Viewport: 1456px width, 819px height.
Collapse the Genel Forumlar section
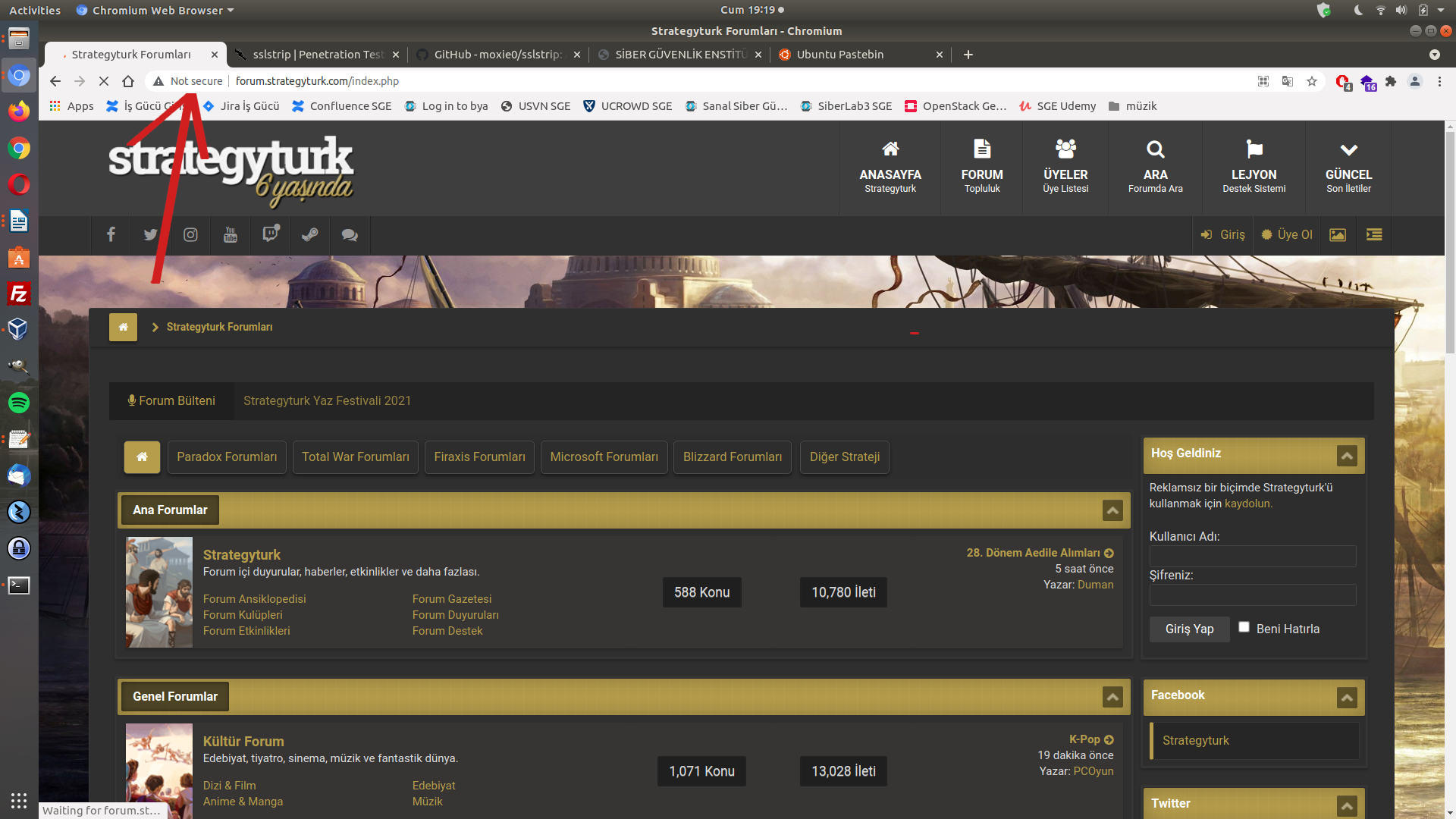click(x=1112, y=697)
